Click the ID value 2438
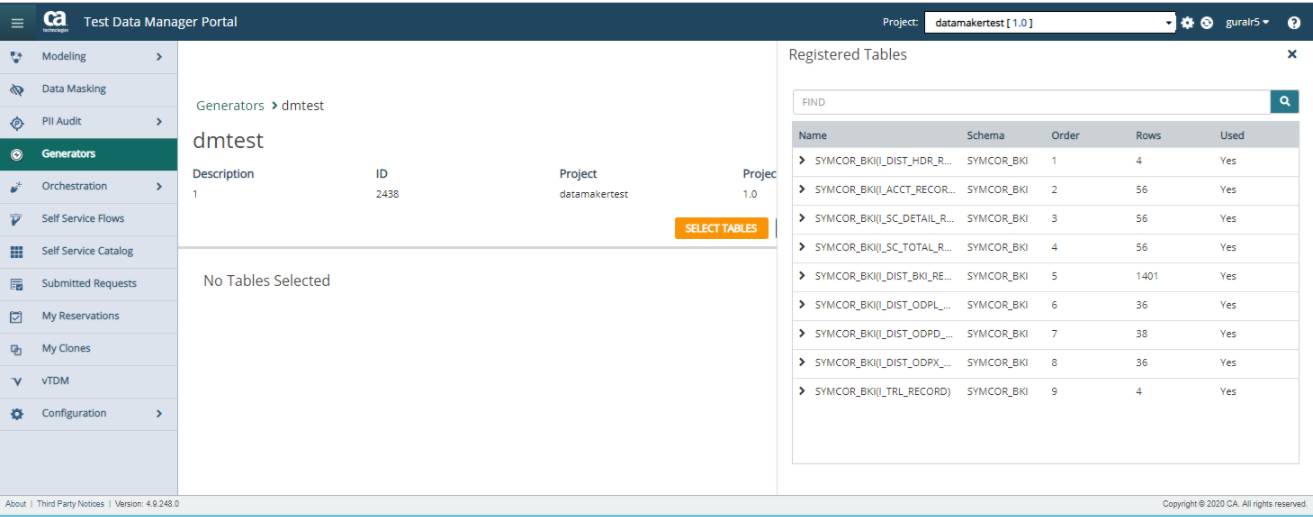 (x=387, y=194)
